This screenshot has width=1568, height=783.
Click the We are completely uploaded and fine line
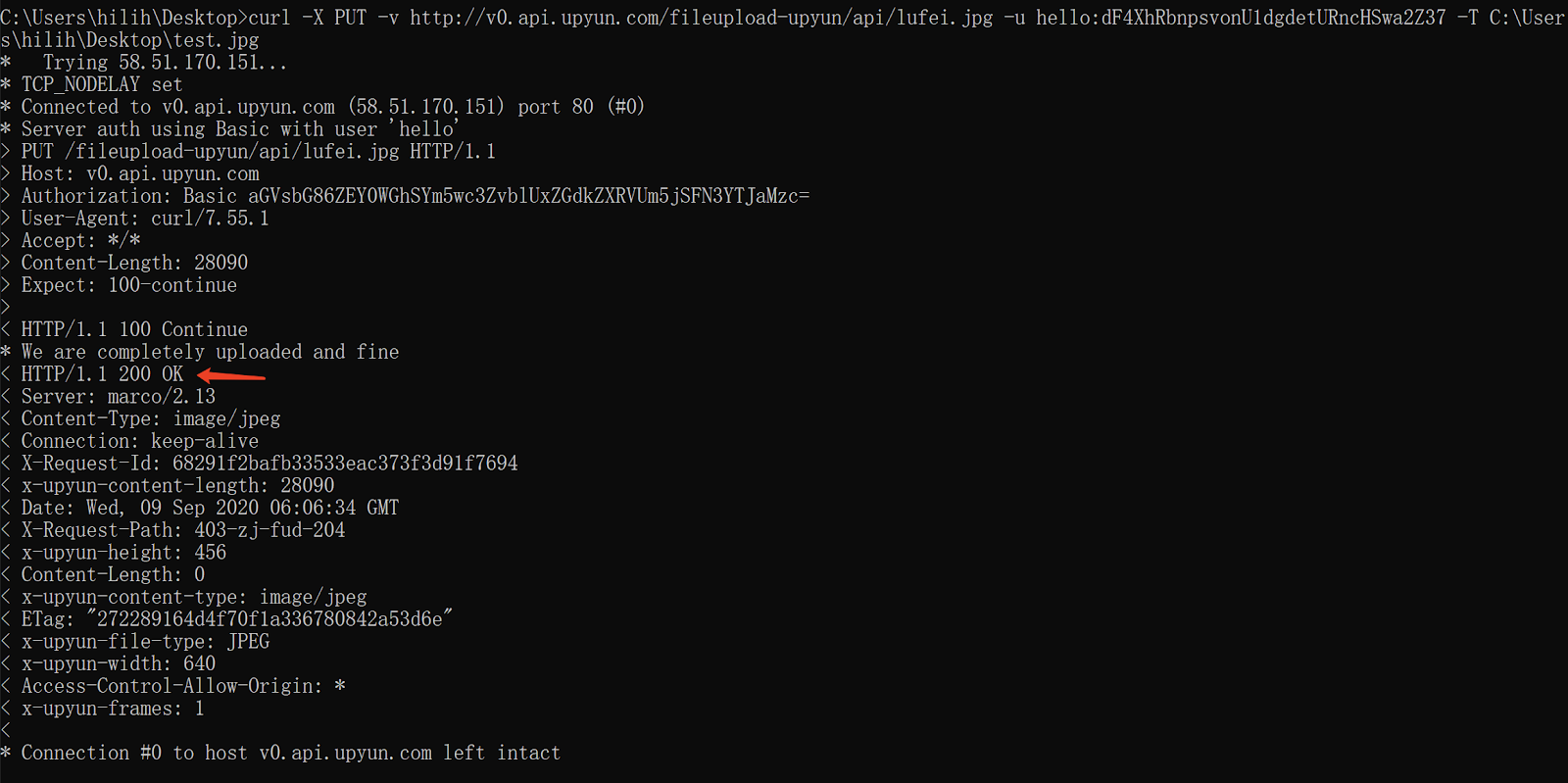pyautogui.click(x=200, y=352)
